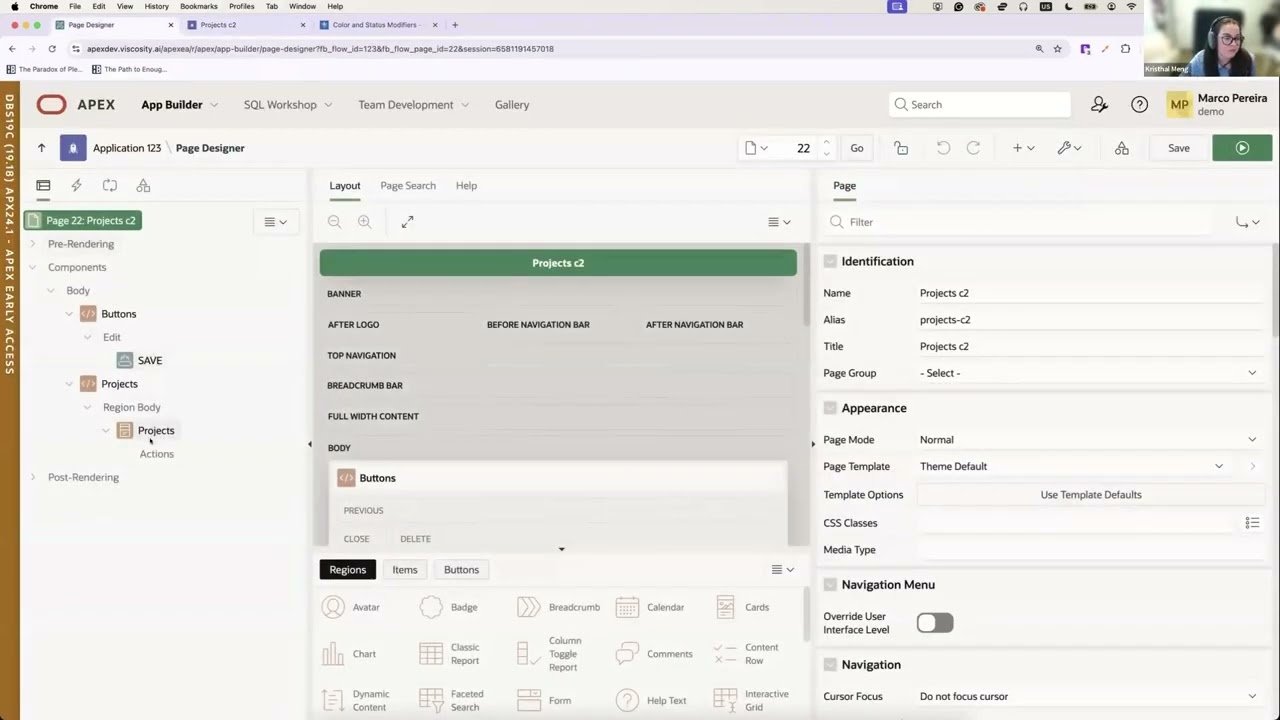Open the Rendering tree tab icon

[43, 185]
